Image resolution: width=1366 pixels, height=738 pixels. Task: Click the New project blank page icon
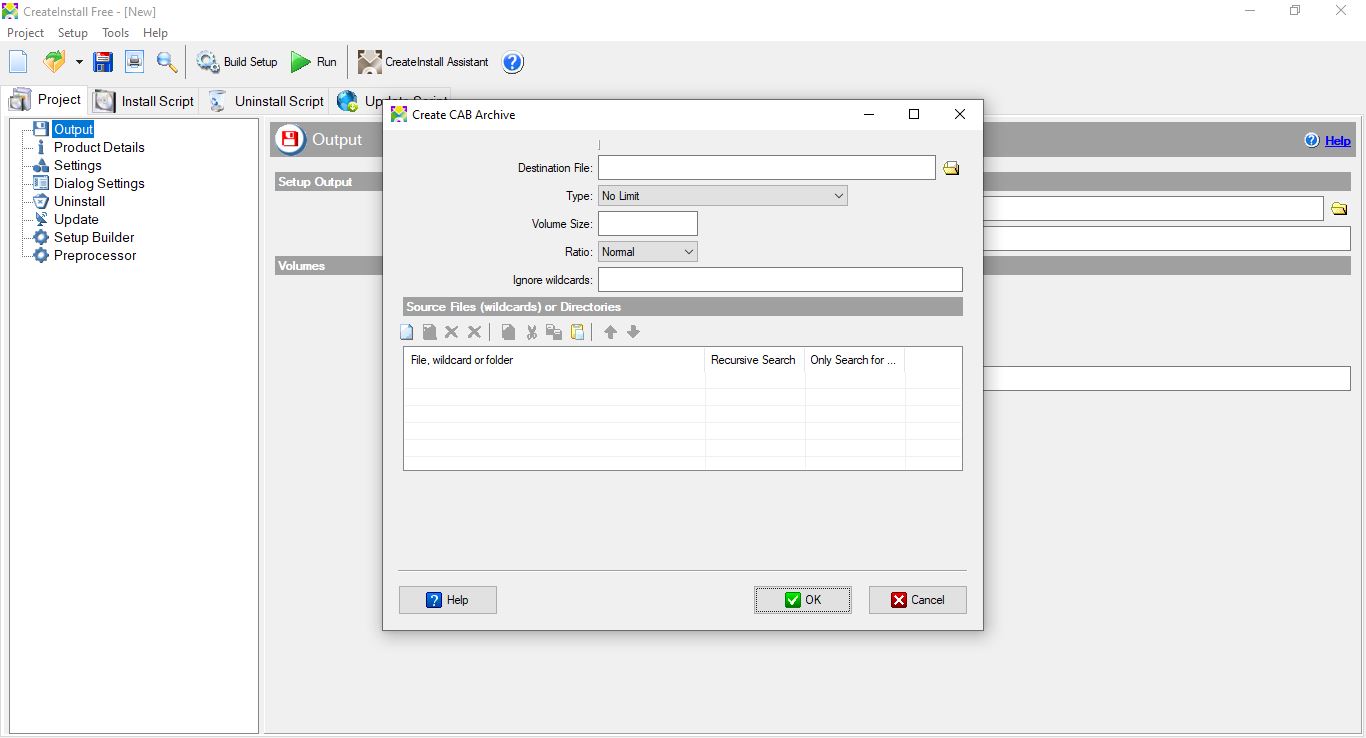pyautogui.click(x=18, y=62)
